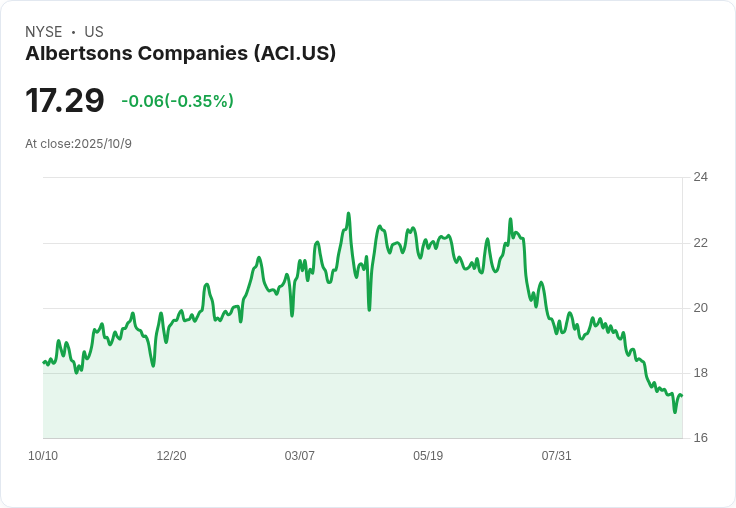736x508 pixels.
Task: Open the Albertsons Companies (ACI.US) title
Action: (x=180, y=53)
